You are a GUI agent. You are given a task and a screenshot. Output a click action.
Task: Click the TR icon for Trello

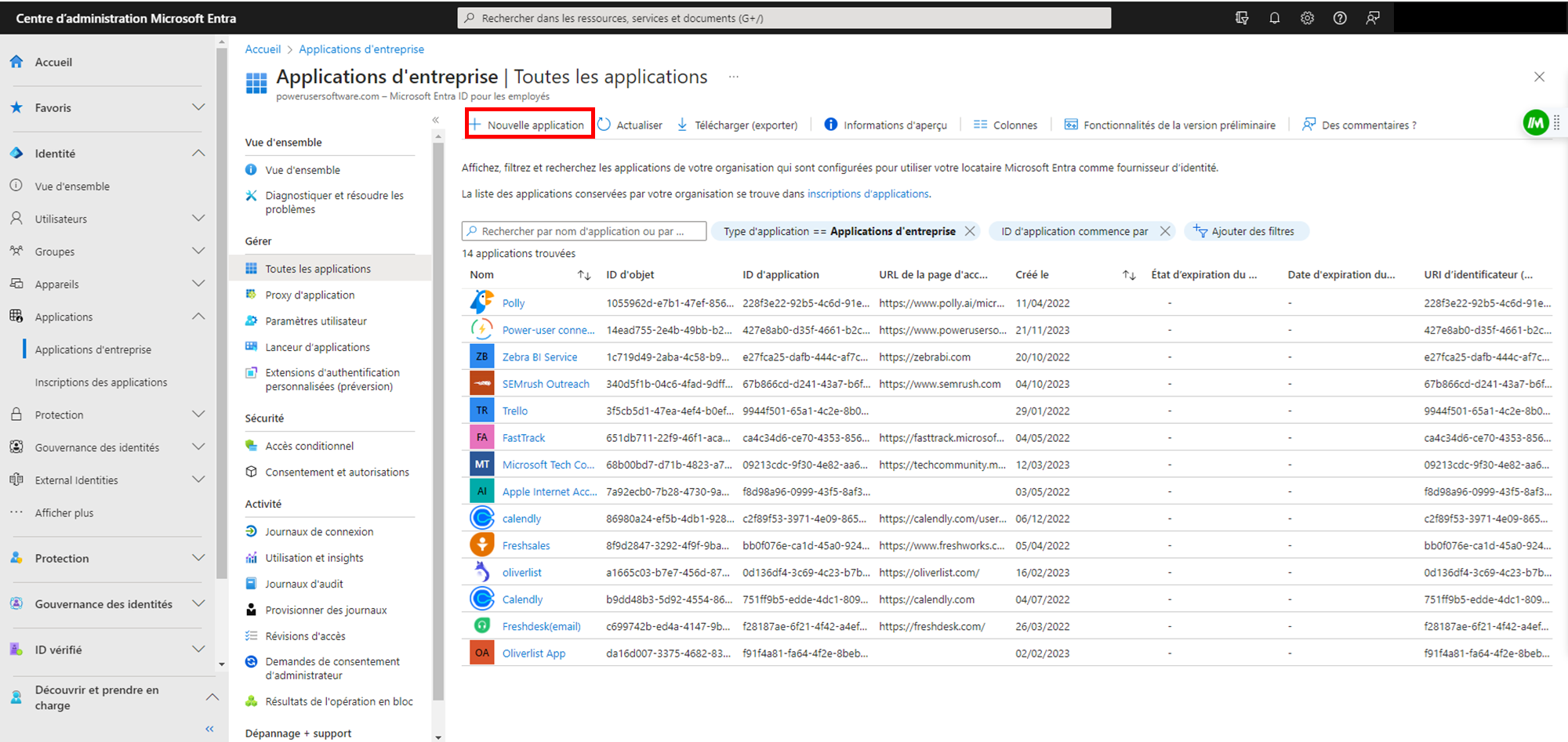(x=481, y=411)
